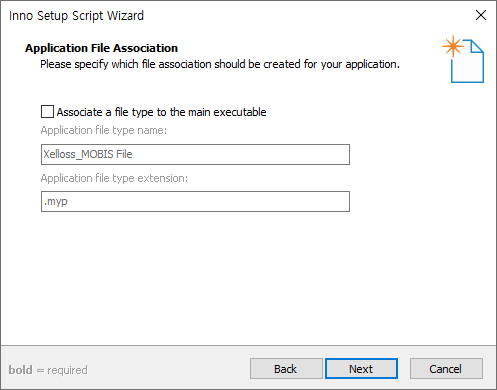Click the word 'required' in the footer hint
Viewport: 497px width, 390px height.
pyautogui.click(x=67, y=370)
